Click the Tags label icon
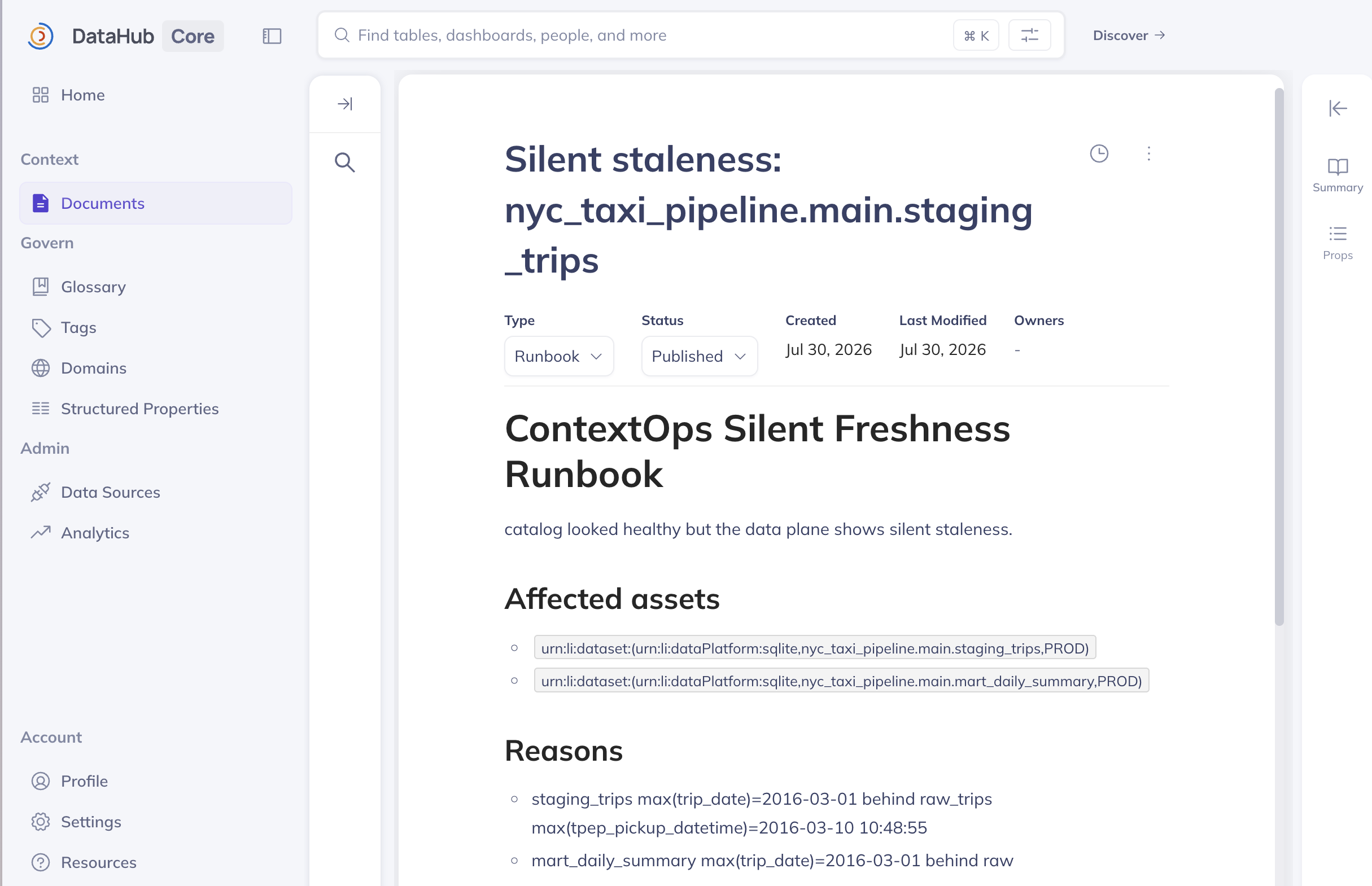 click(40, 328)
